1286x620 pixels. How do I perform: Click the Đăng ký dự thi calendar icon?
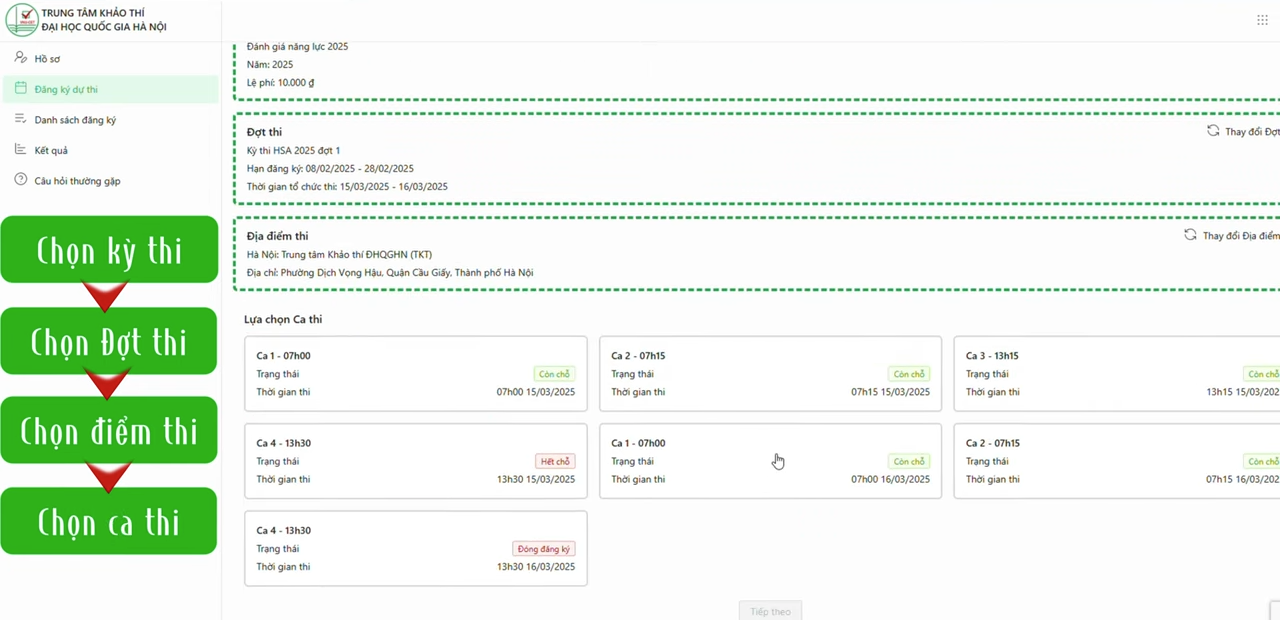click(x=21, y=89)
